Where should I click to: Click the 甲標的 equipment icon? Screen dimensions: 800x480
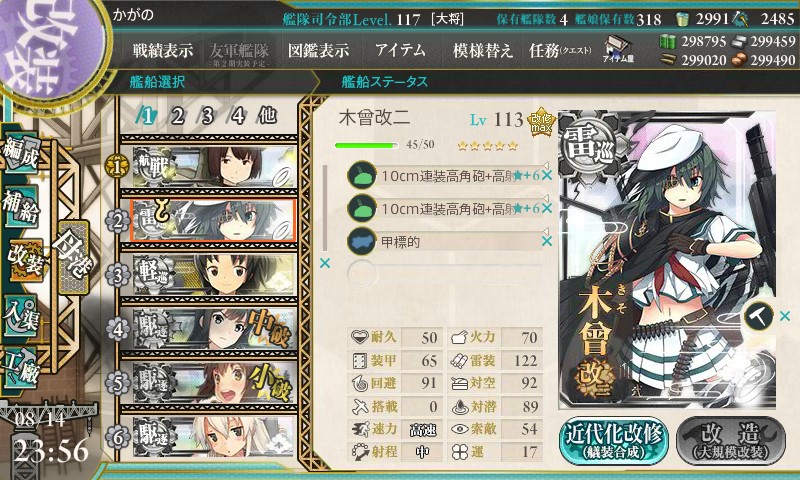tap(361, 241)
